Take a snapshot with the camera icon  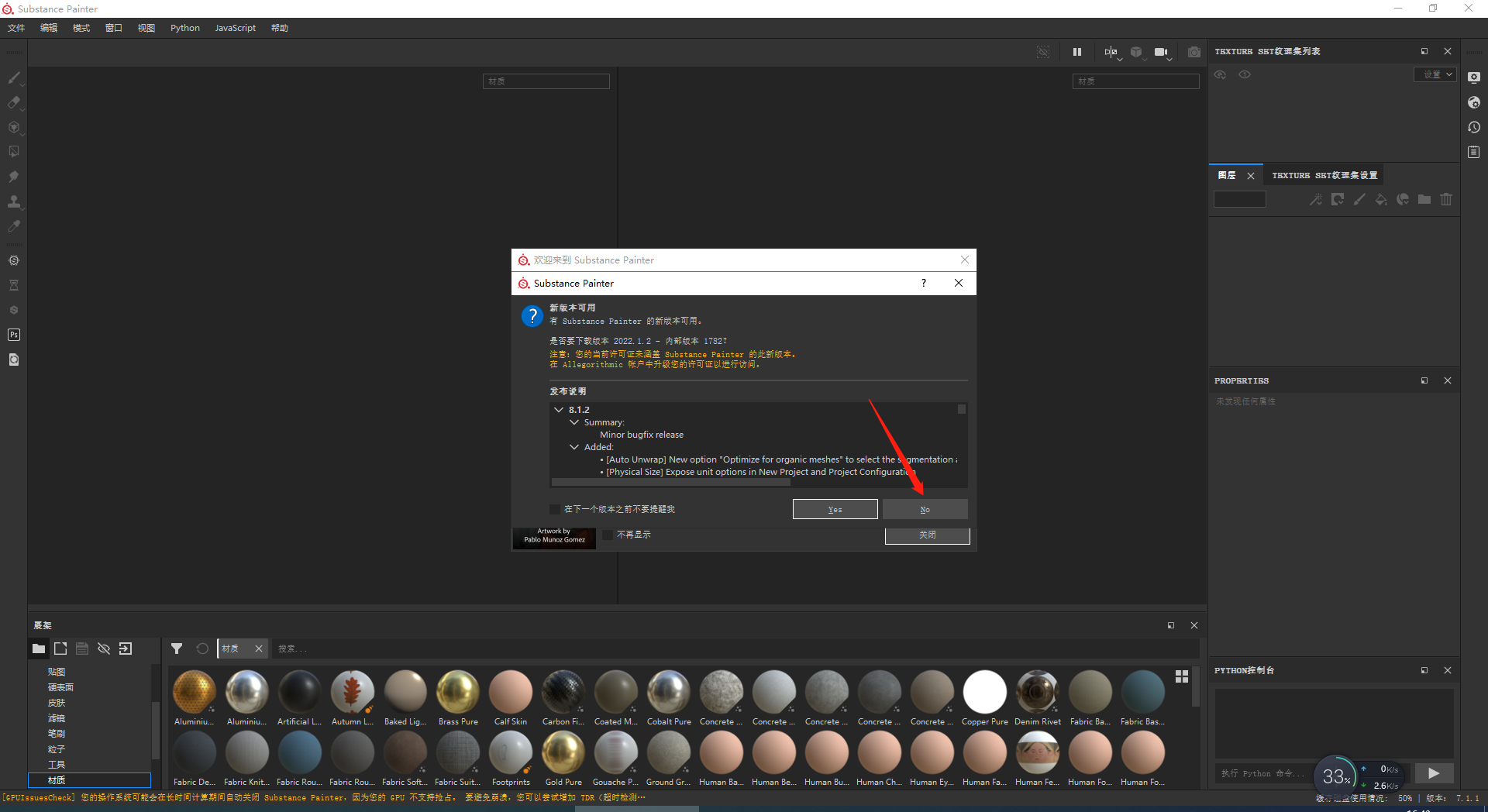click(x=1194, y=52)
